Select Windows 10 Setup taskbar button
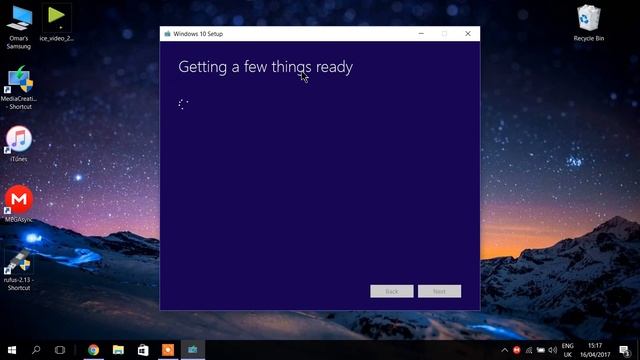 tap(193, 350)
